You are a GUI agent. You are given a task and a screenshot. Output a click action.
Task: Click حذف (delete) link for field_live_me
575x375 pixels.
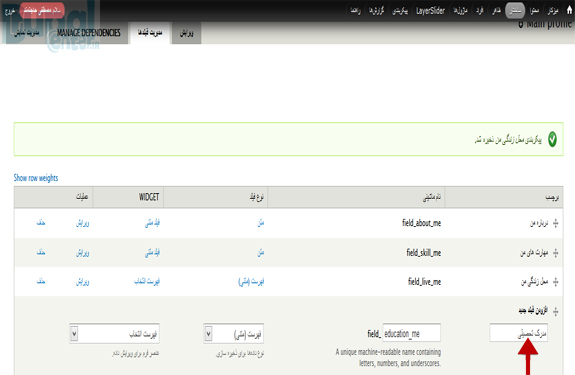click(x=41, y=282)
